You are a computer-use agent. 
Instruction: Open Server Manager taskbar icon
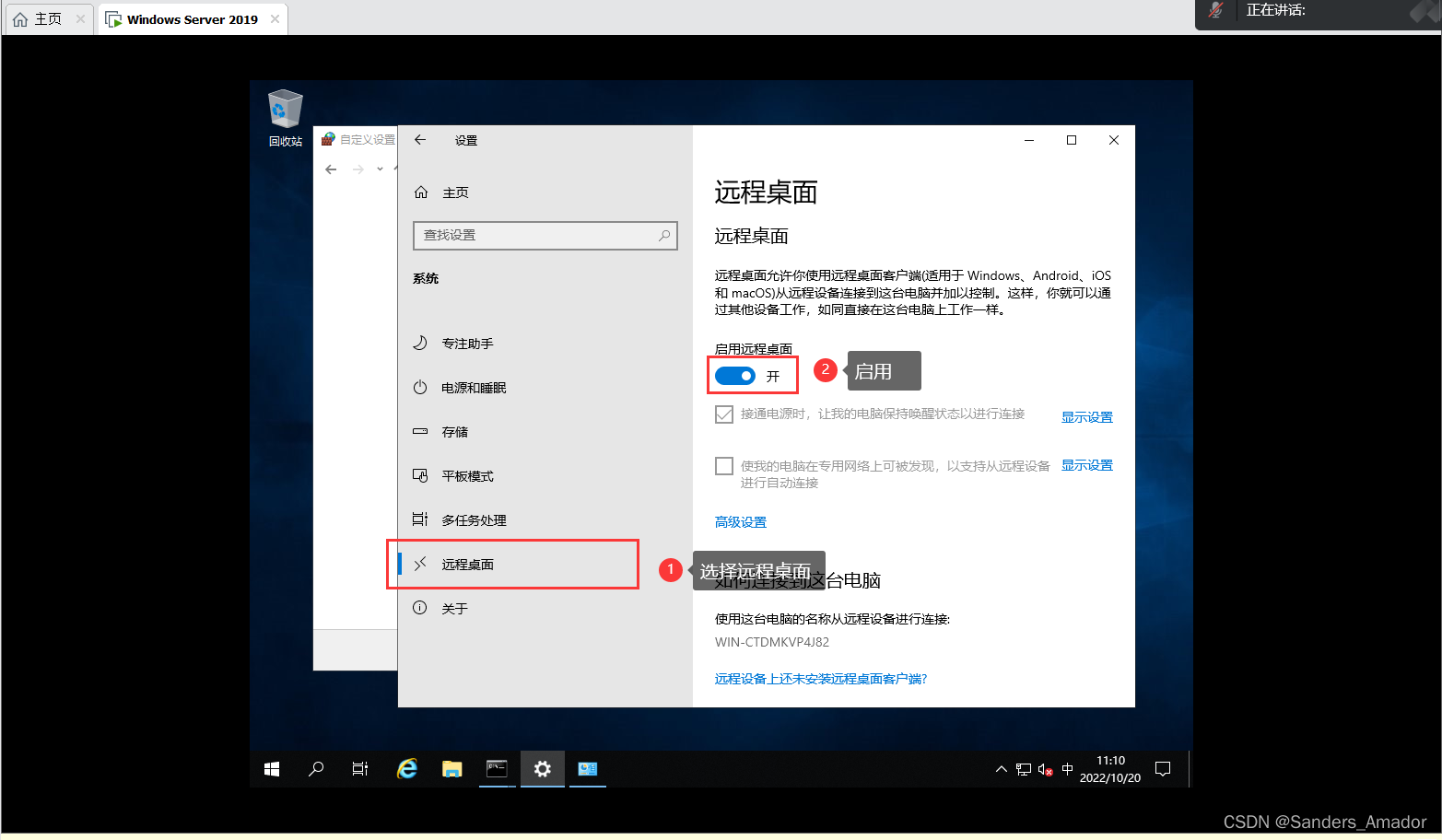[x=587, y=769]
